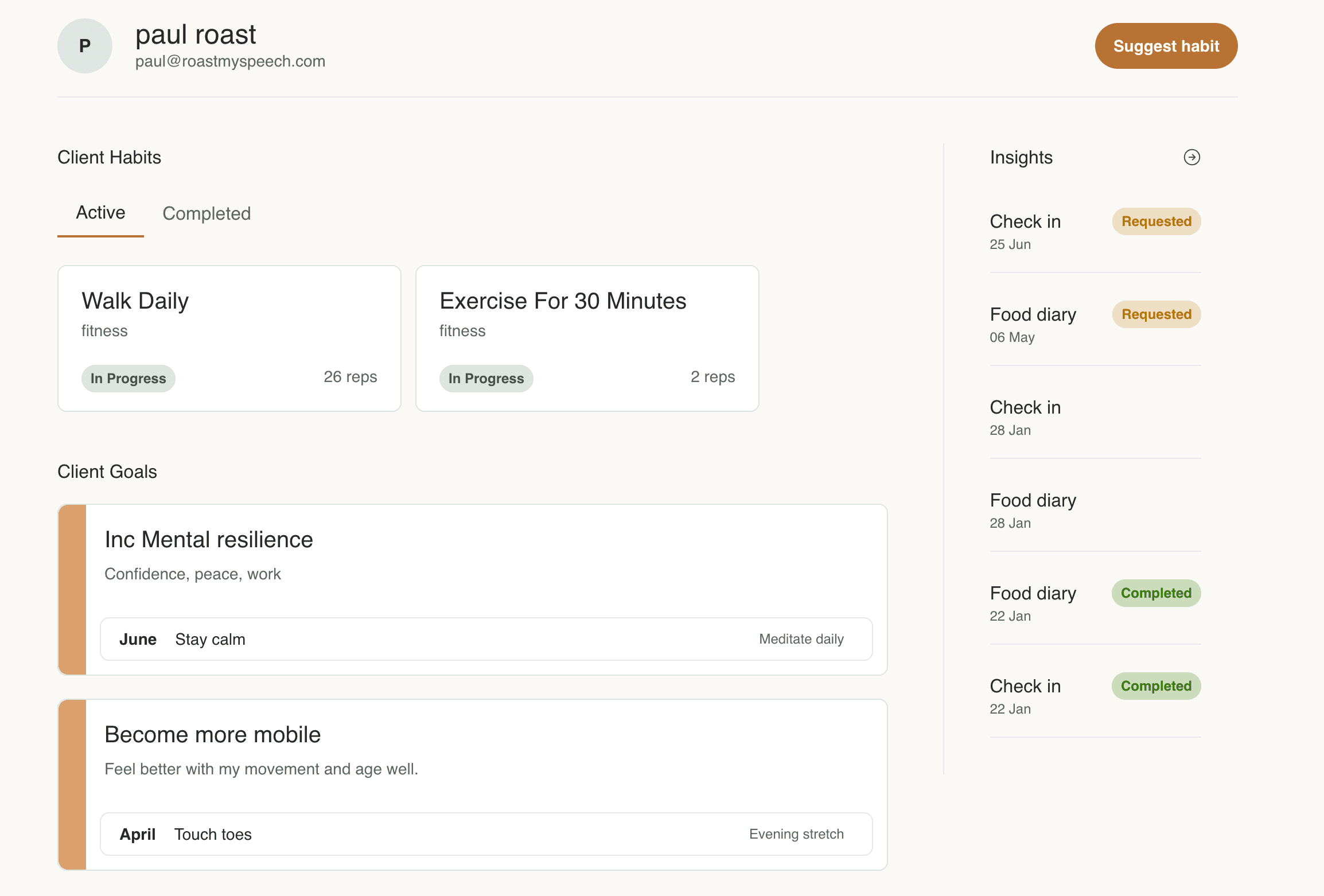Click the paul@roastmyspeech.com email address
1324x896 pixels.
point(230,61)
